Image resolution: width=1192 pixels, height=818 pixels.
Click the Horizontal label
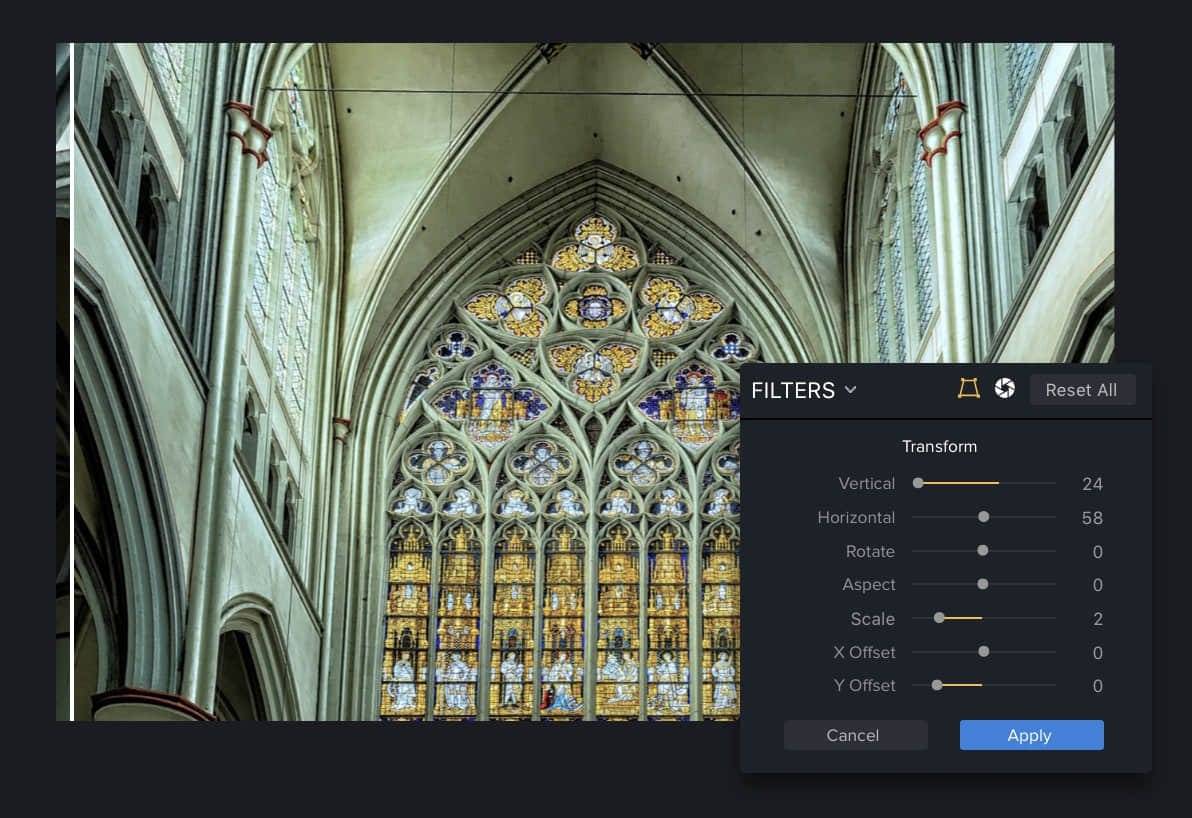pos(856,518)
